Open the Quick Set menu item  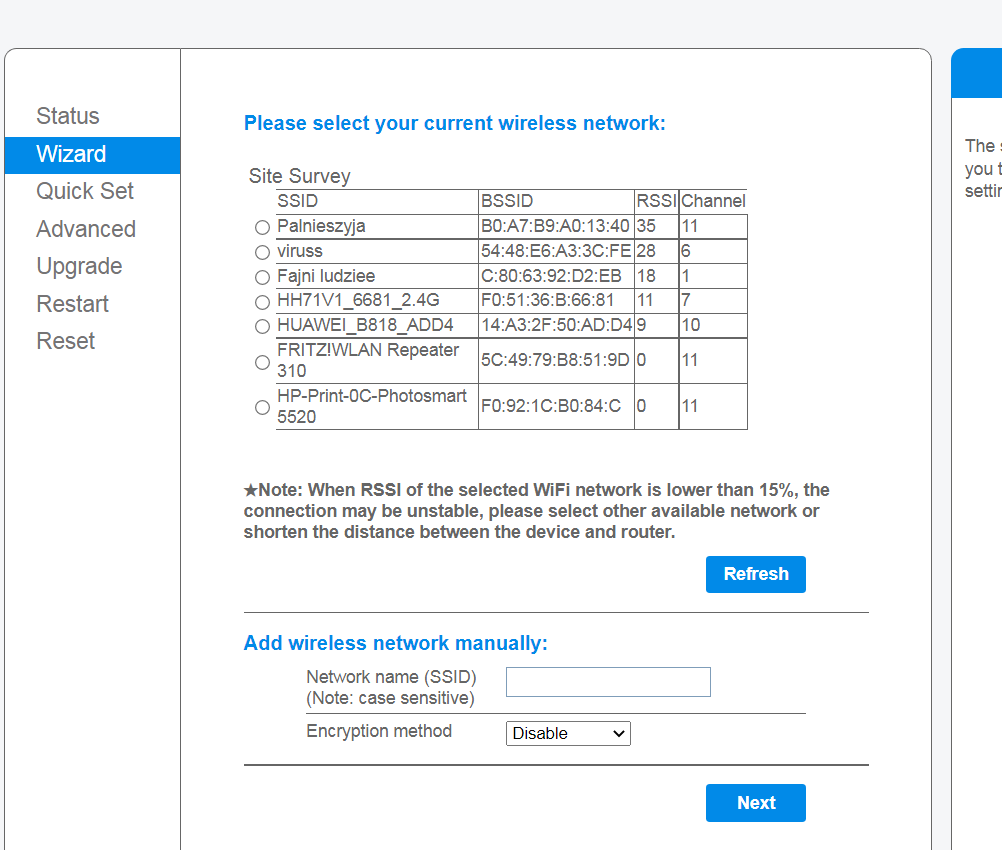tap(85, 191)
